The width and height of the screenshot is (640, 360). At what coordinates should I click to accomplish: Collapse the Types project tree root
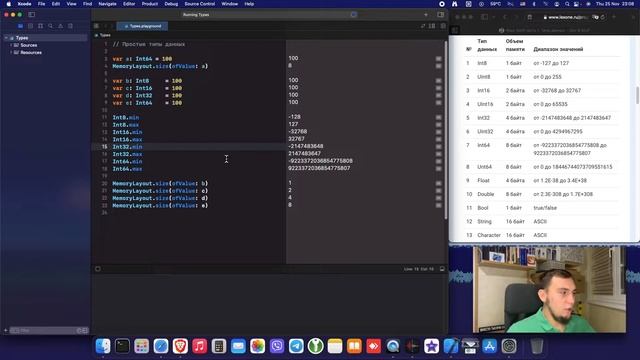point(6,38)
